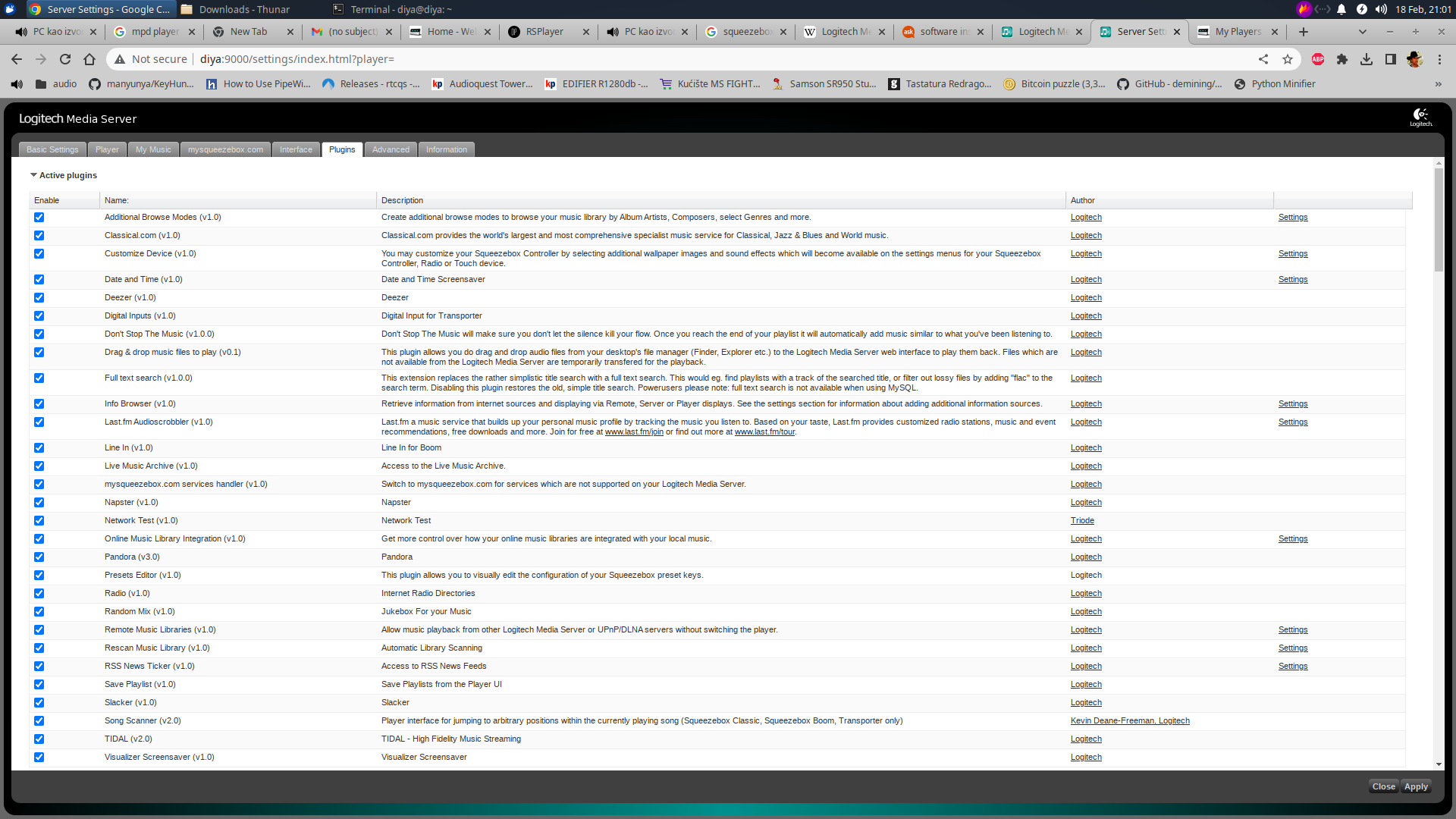Open the Player settings tab
This screenshot has width=1456, height=819.
pos(107,149)
